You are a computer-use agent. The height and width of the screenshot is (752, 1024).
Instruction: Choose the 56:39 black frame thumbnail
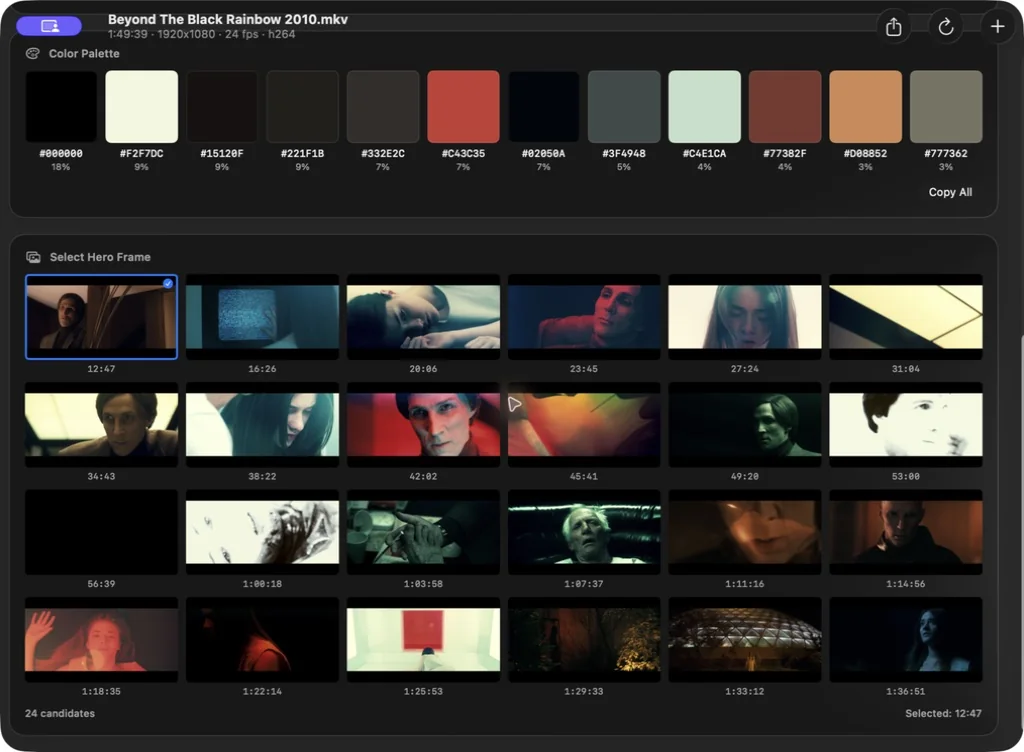(x=101, y=532)
